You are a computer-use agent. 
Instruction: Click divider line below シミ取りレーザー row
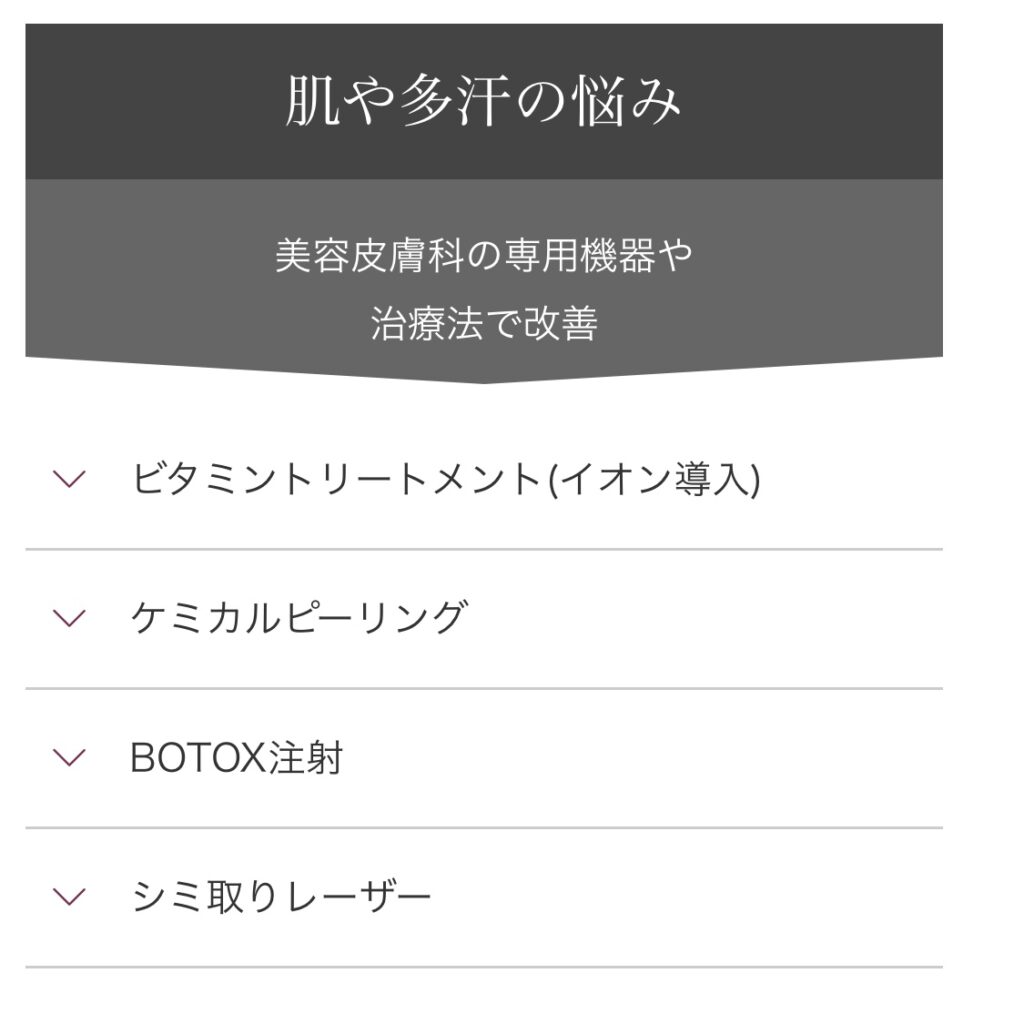point(484,967)
